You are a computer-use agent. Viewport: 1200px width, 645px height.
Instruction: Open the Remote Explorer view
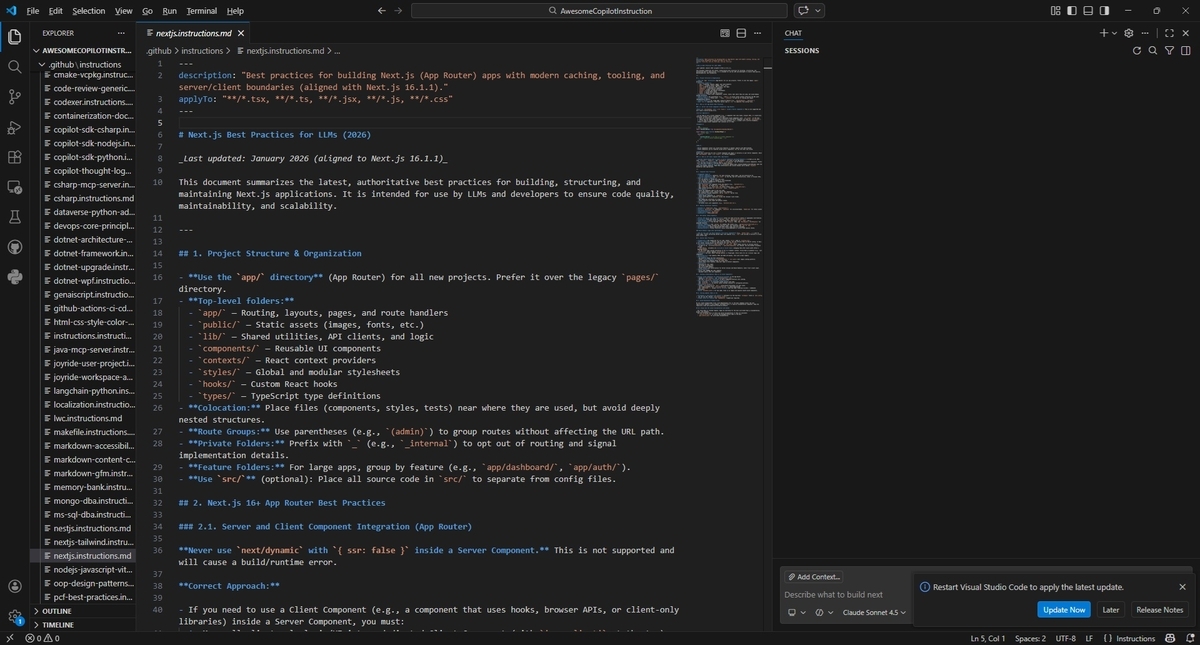point(14,187)
